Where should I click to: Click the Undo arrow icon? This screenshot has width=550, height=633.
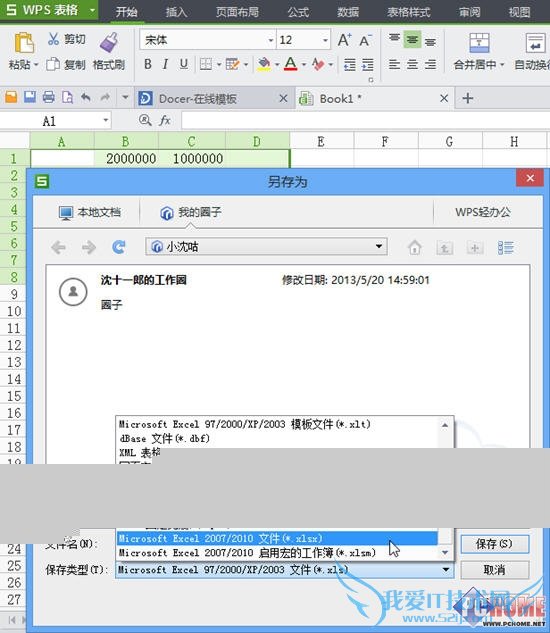click(x=86, y=97)
